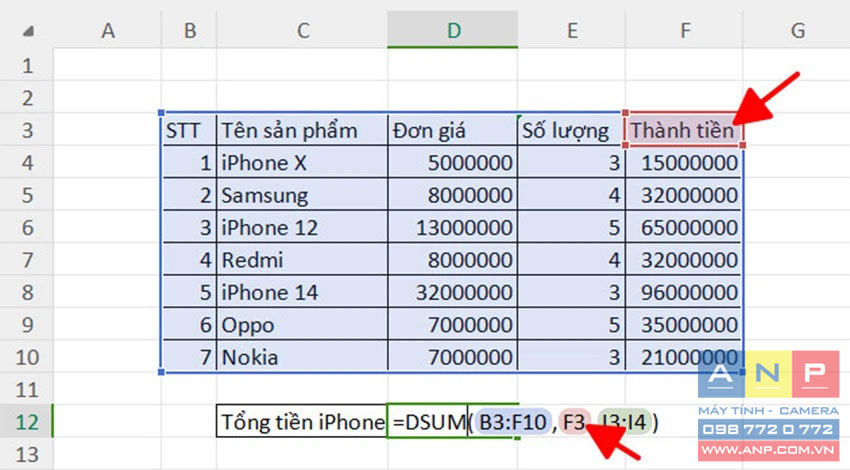Click the "Thành tiền" header cell
The height and width of the screenshot is (470, 850).
click(684, 130)
